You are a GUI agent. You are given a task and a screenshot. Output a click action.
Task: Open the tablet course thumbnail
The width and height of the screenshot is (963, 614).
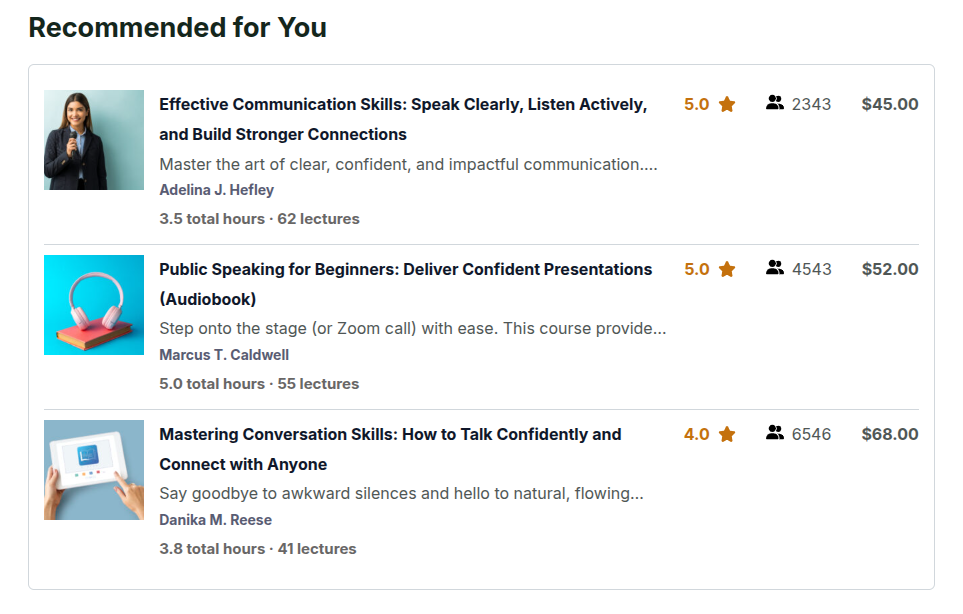click(x=94, y=470)
